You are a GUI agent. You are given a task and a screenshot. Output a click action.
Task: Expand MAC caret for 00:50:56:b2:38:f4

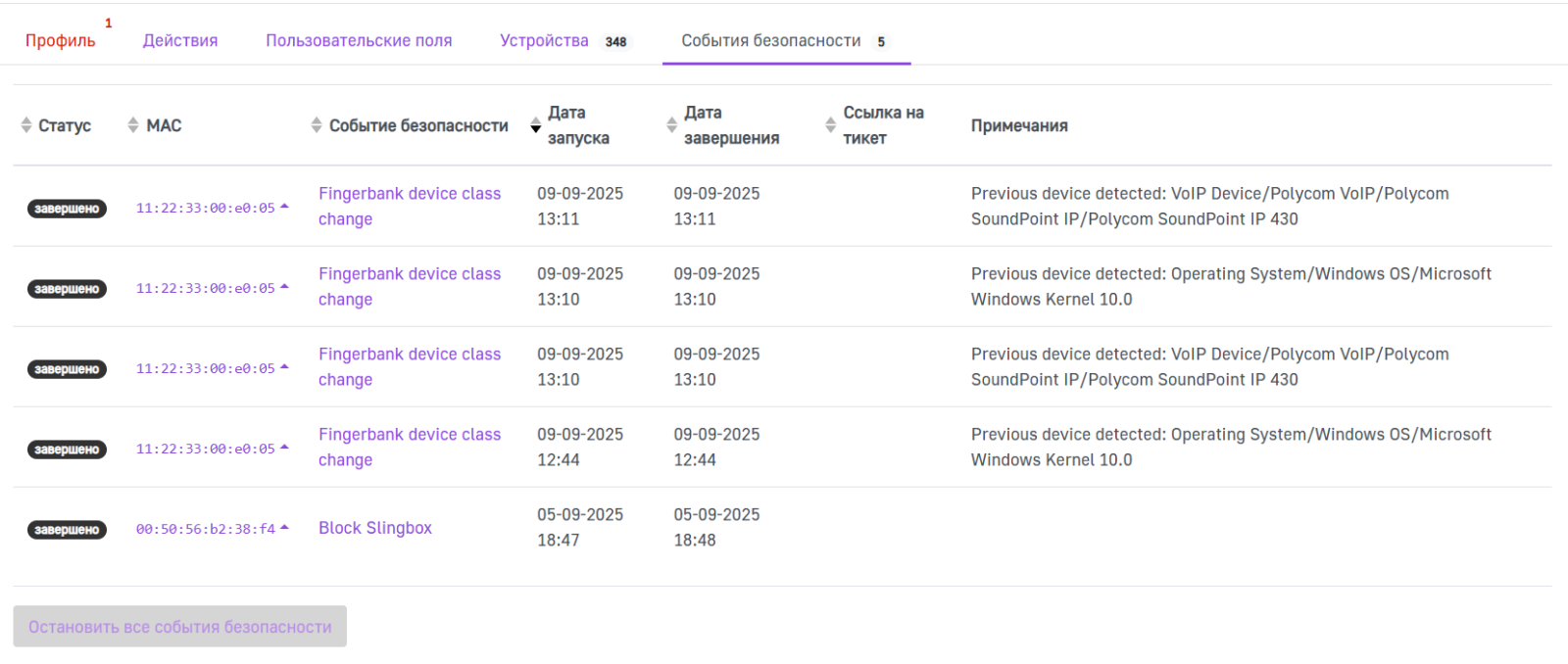tap(284, 528)
